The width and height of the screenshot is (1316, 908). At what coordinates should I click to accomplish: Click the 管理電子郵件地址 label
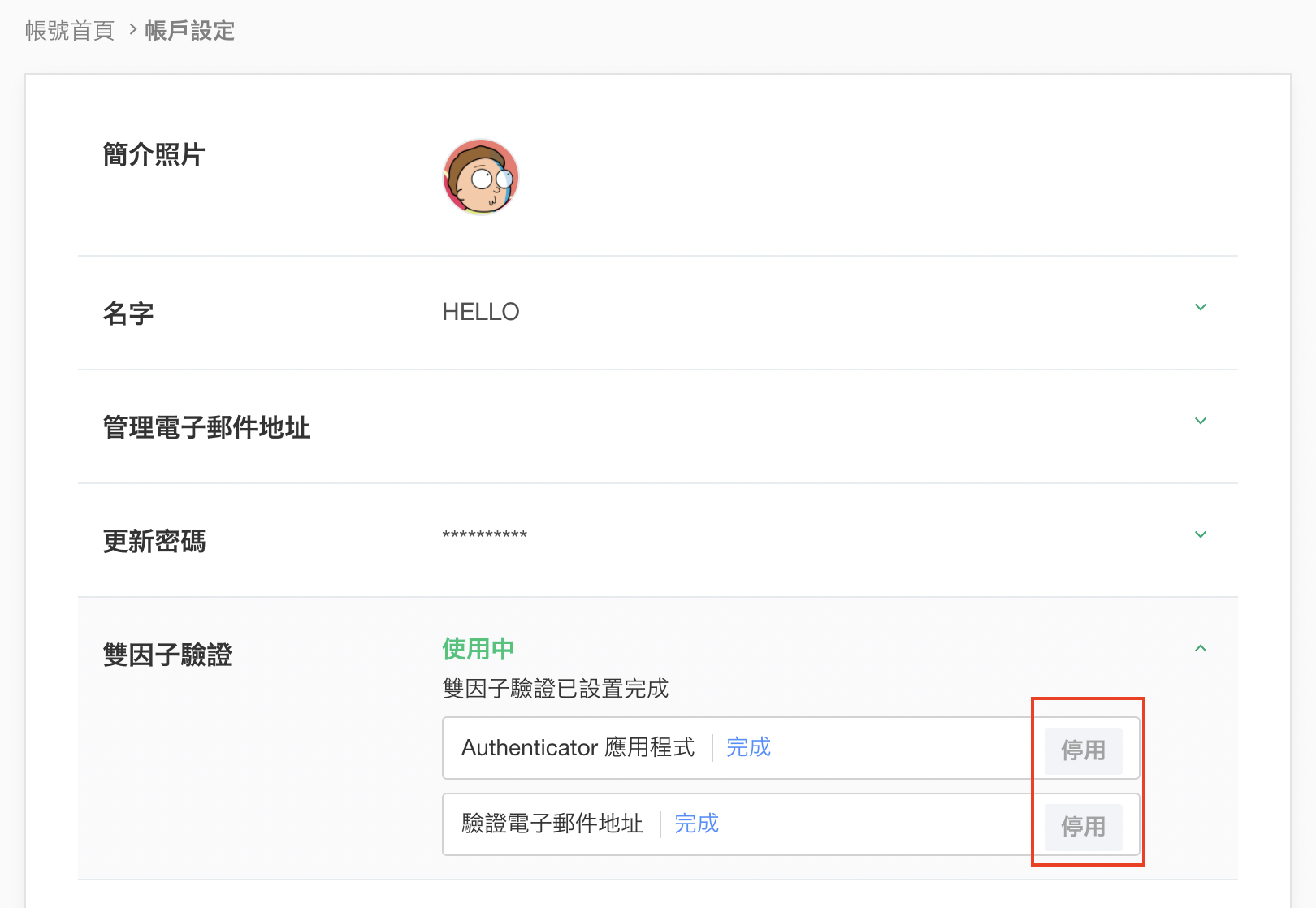[x=206, y=427]
